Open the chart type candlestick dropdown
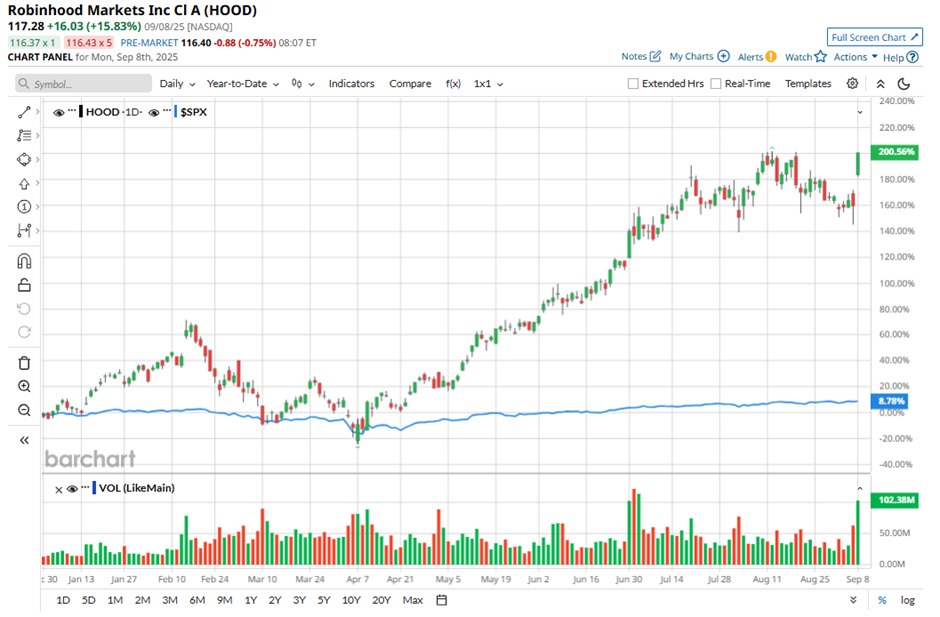Screen dimensions: 940x617 click(303, 84)
